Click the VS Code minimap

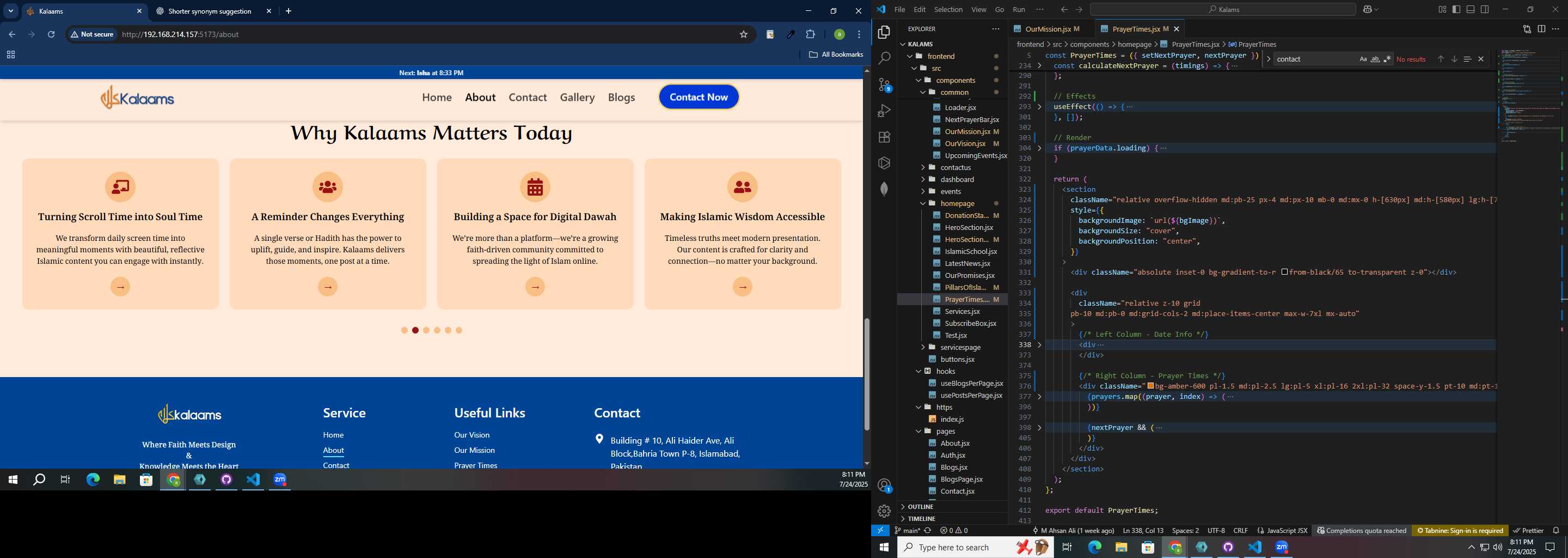pyautogui.click(x=1528, y=98)
